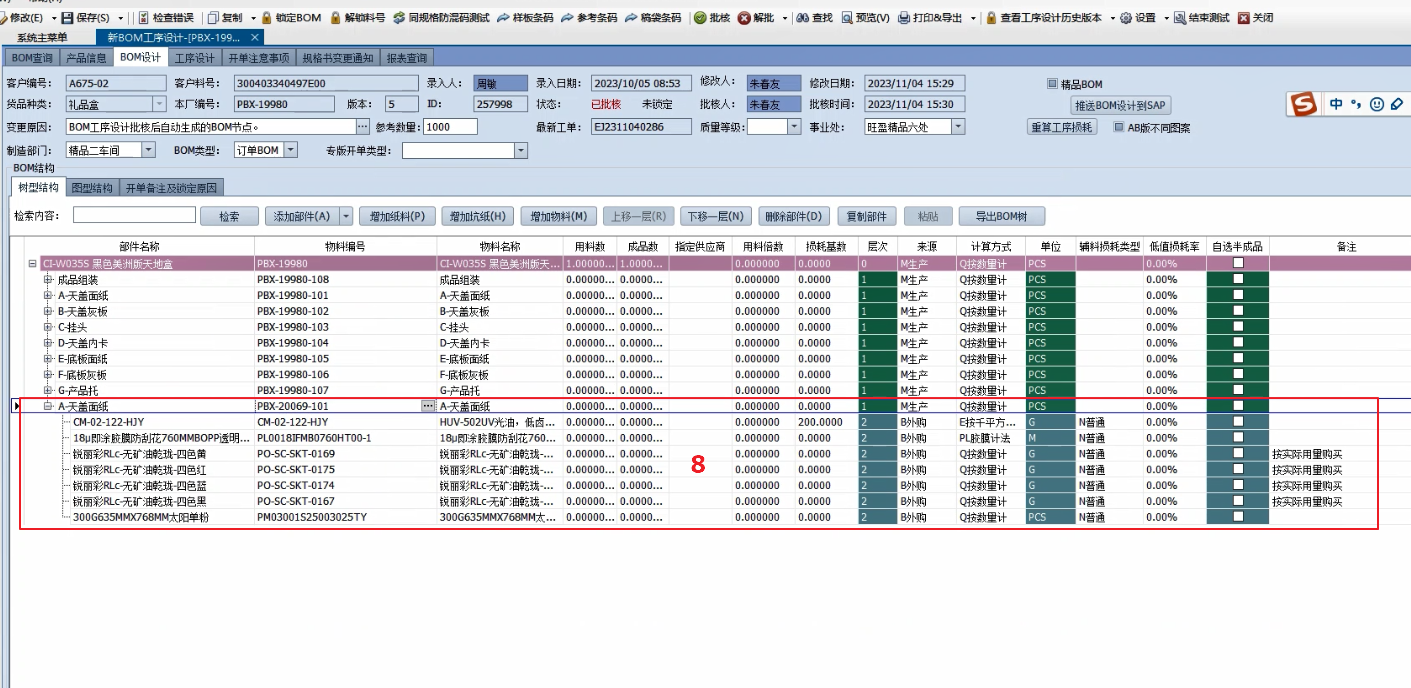This screenshot has width=1411, height=688.
Task: Toggle 自选半成品 checkbox in the G-产品托 row
Action: [x=1238, y=390]
